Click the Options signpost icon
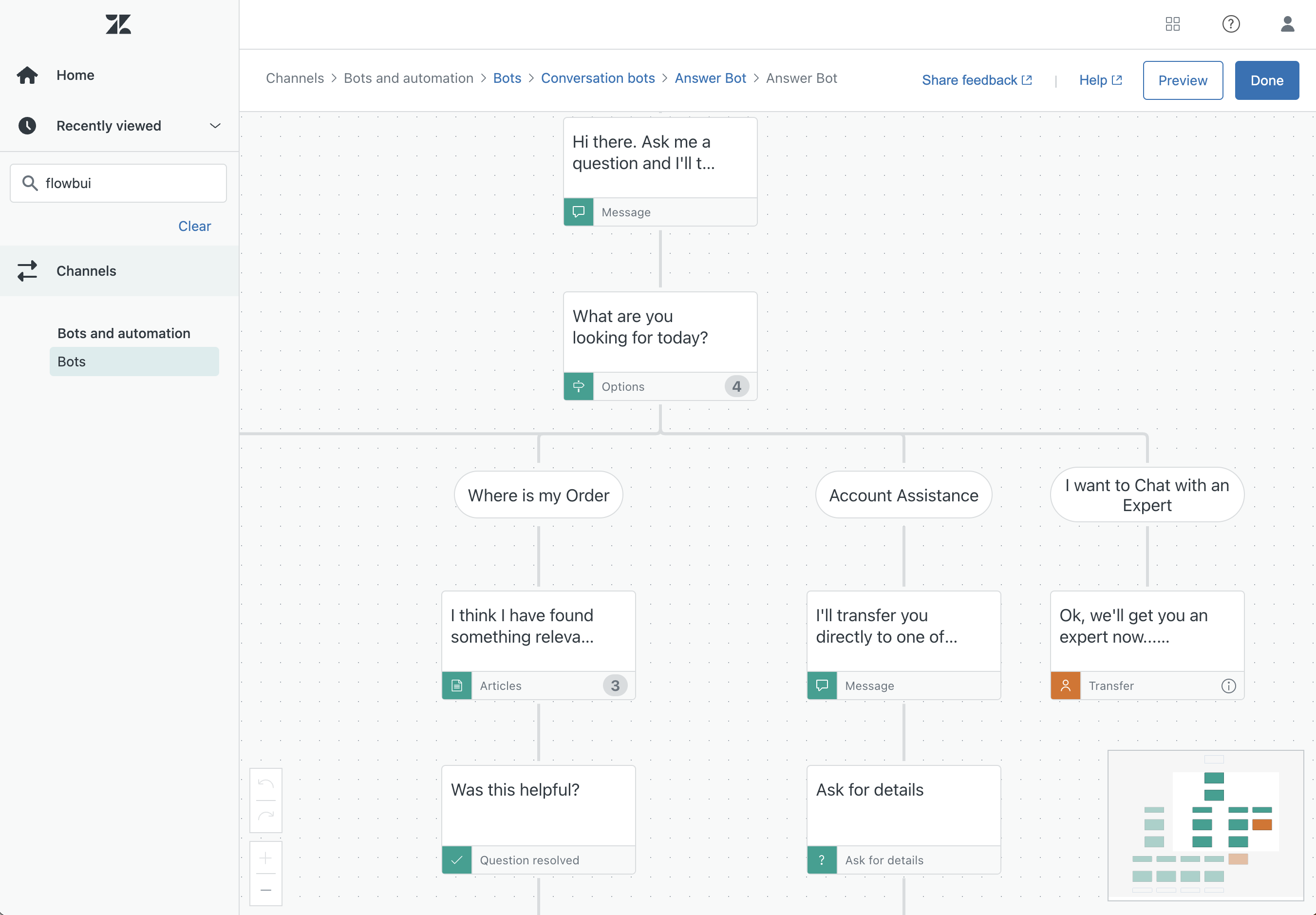 pyautogui.click(x=579, y=386)
